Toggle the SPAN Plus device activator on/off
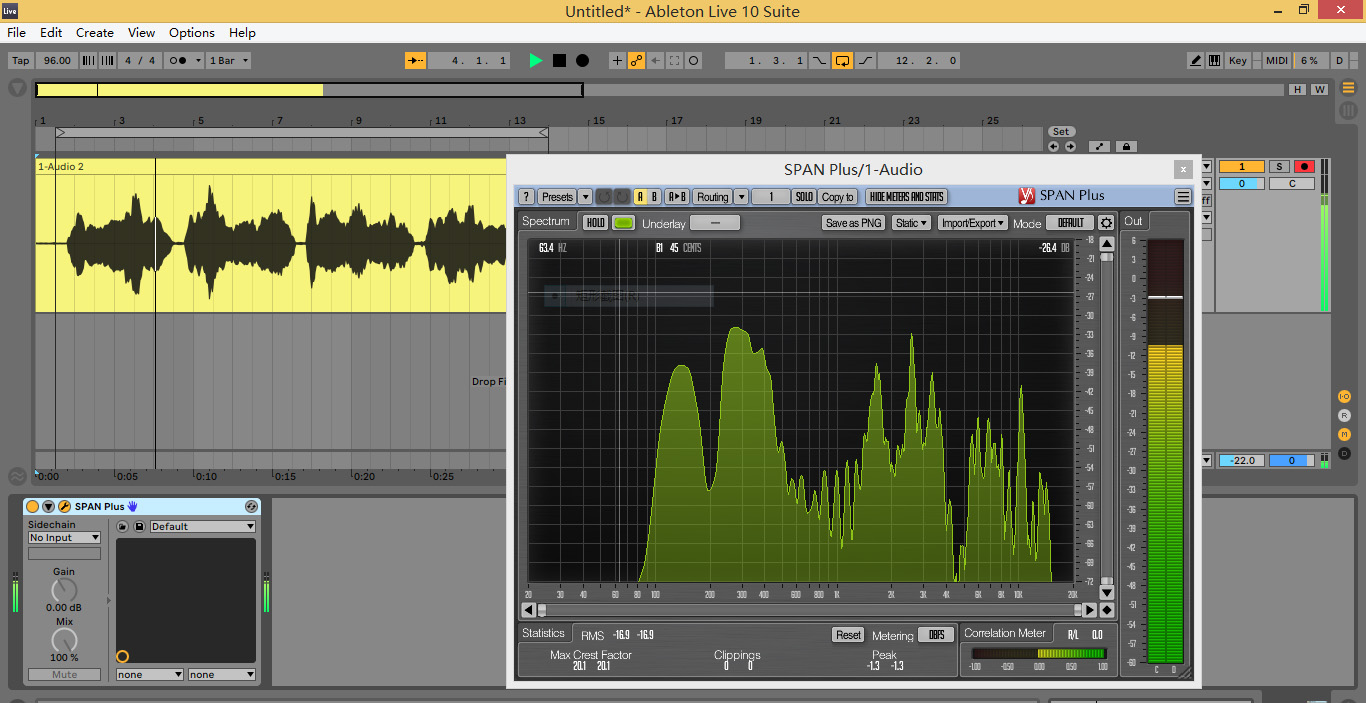 (33, 507)
